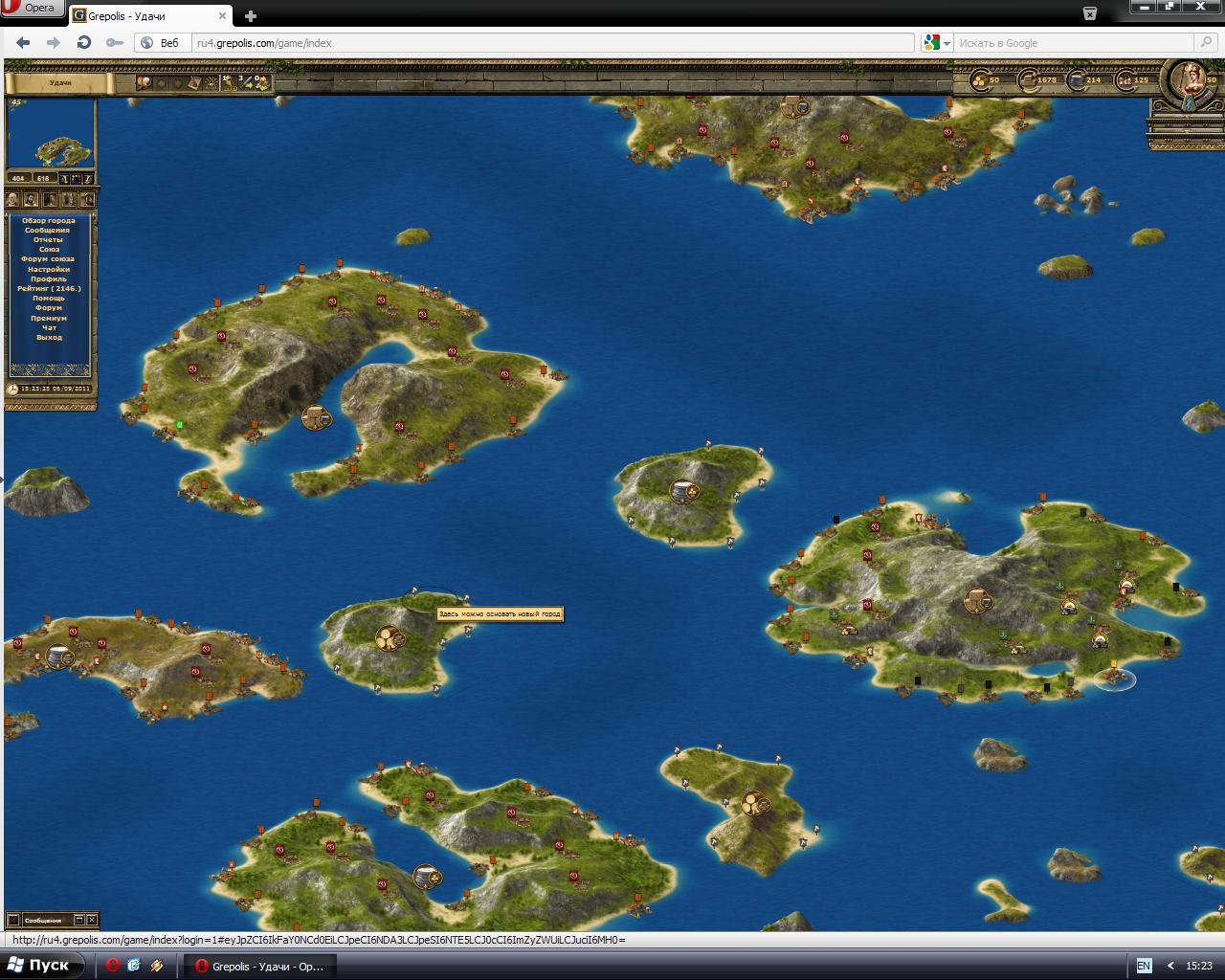
Task: Click the clock icon by server time
Action: pos(12,390)
